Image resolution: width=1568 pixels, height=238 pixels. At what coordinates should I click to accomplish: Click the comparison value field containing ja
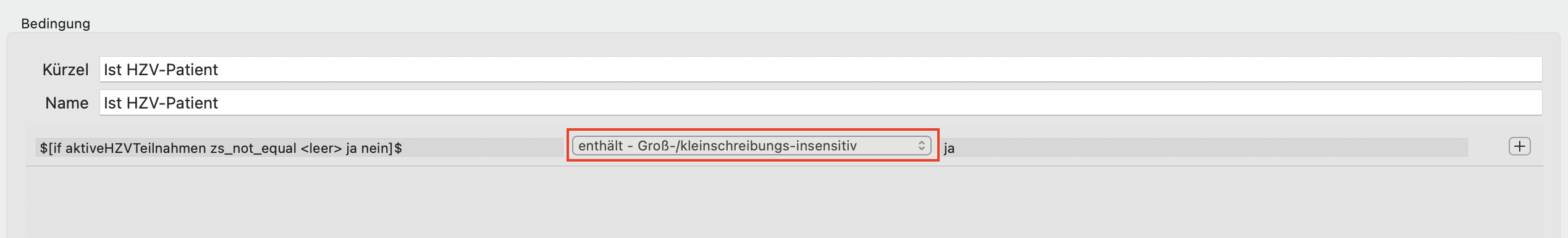[x=1203, y=147]
